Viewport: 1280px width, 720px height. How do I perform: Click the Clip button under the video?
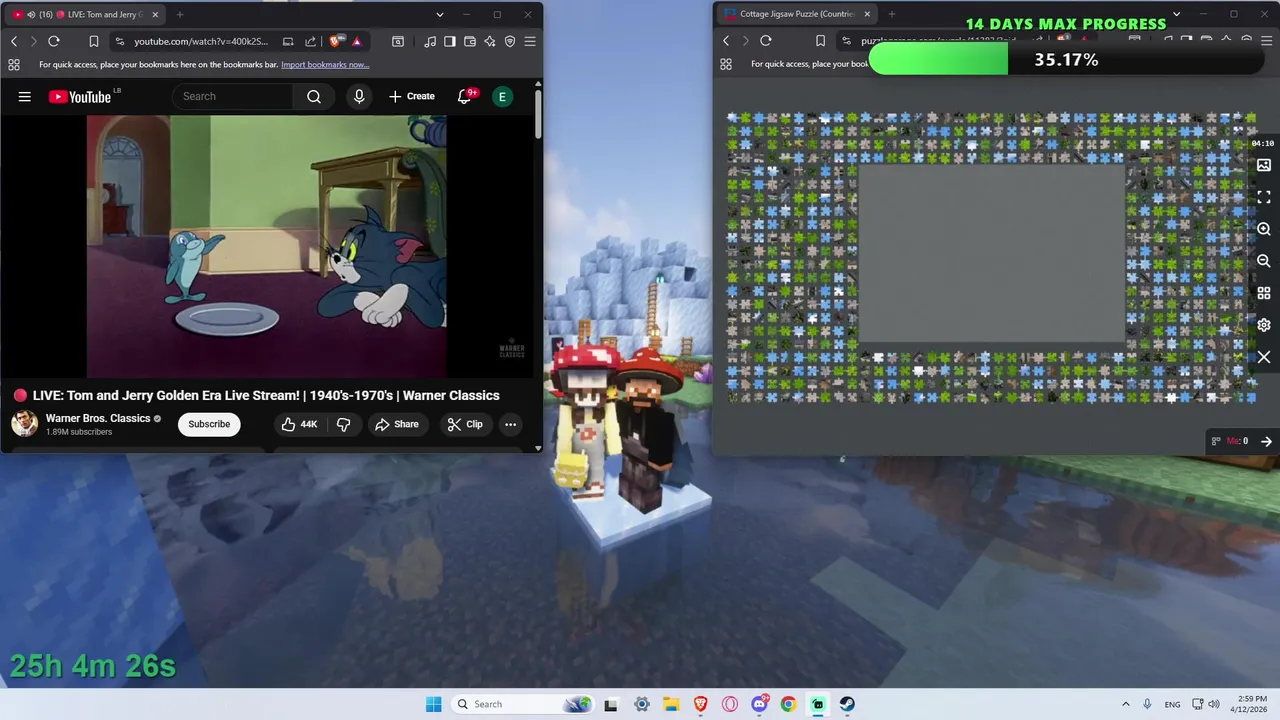(x=464, y=424)
